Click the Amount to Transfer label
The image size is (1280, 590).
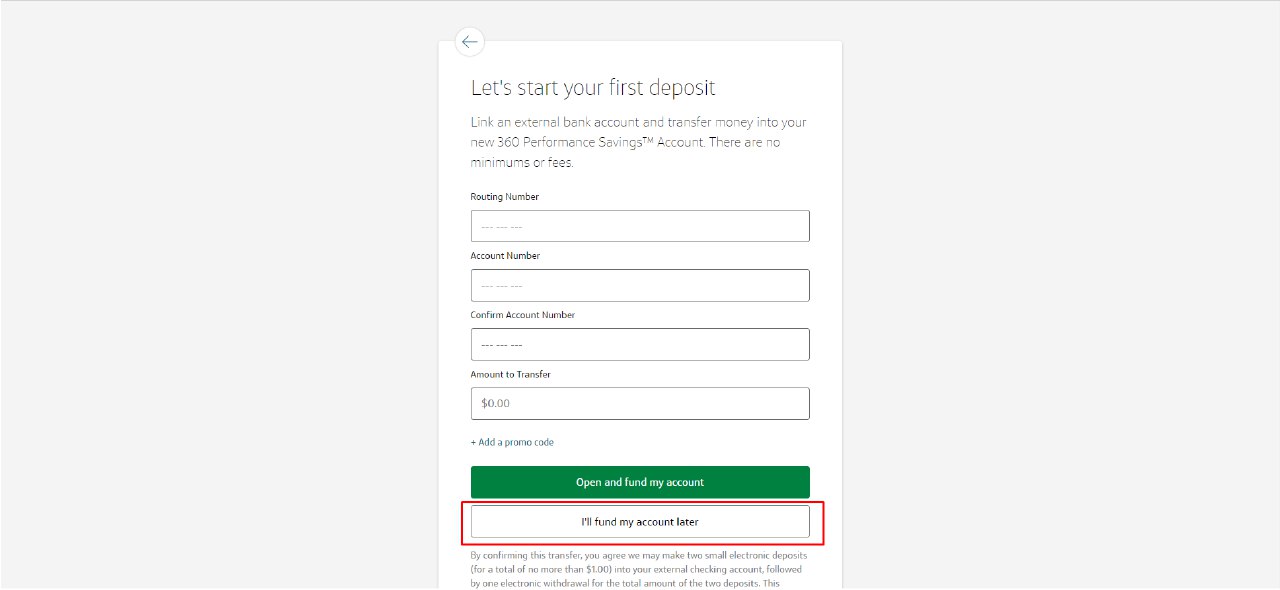coord(511,374)
